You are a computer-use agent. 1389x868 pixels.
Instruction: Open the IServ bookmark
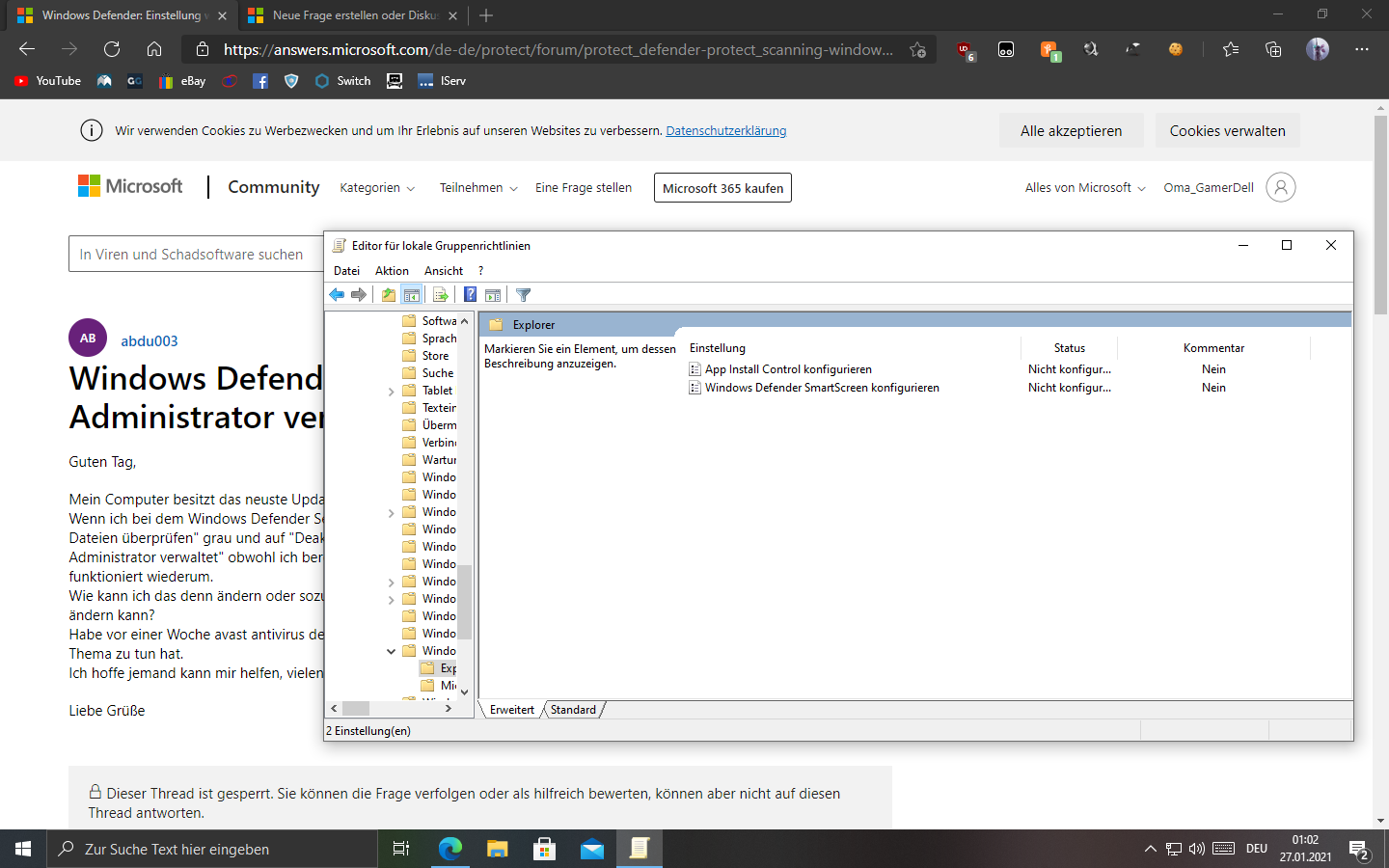442,81
